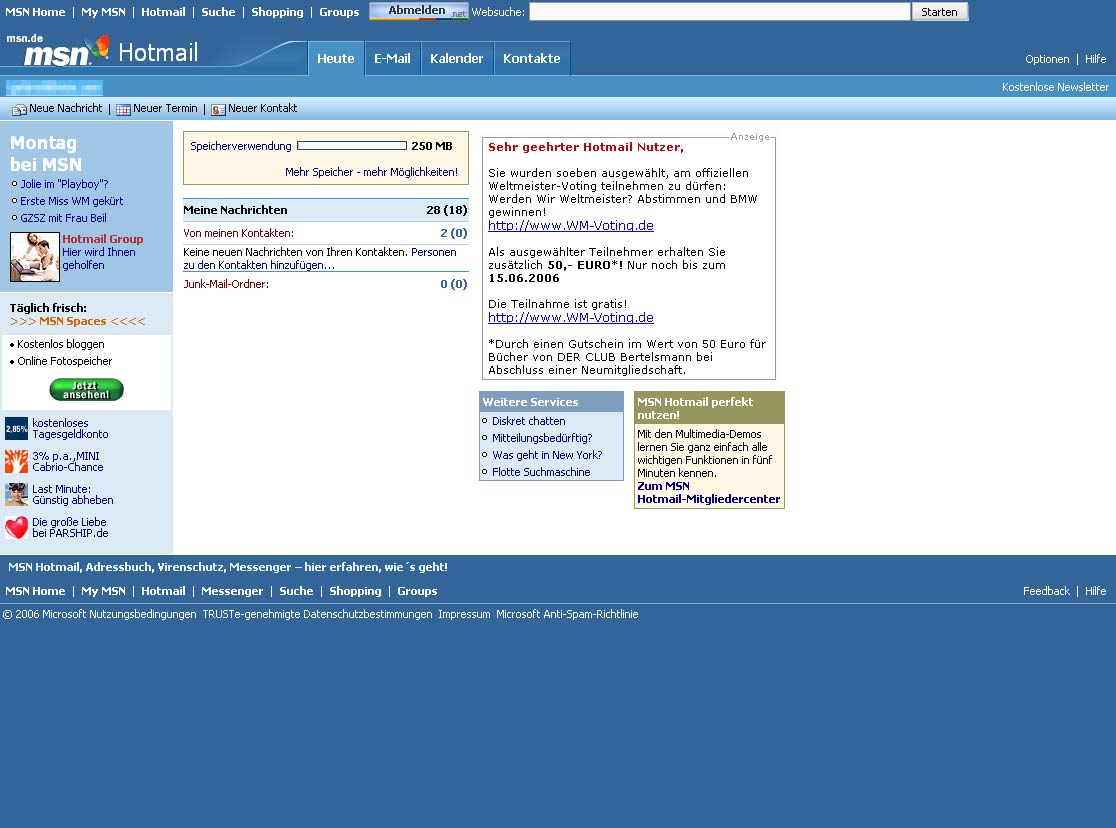The image size is (1116, 828).
Task: Click the footer MSN Hotmail info banner
Action: point(228,567)
